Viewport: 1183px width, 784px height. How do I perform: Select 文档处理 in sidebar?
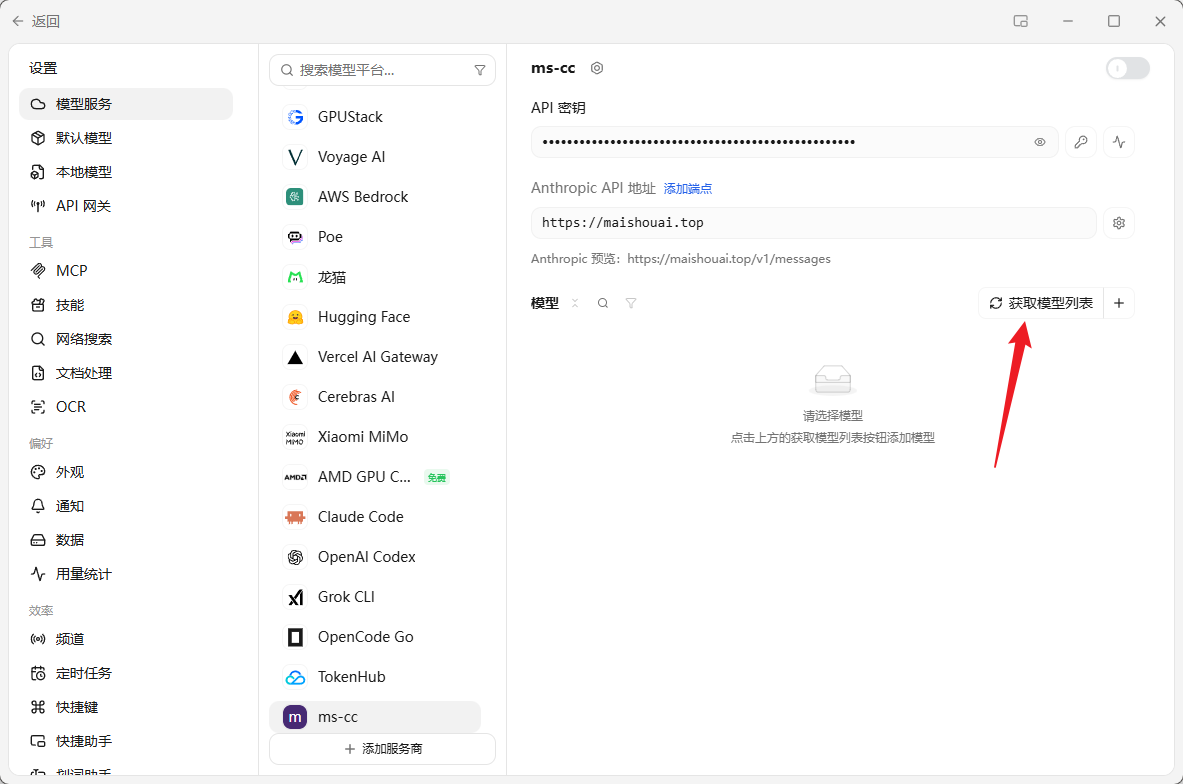click(x=126, y=373)
